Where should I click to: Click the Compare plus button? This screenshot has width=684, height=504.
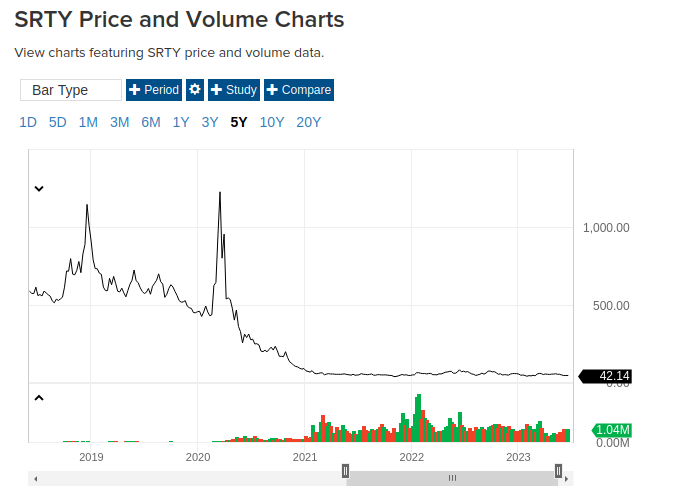pos(298,90)
